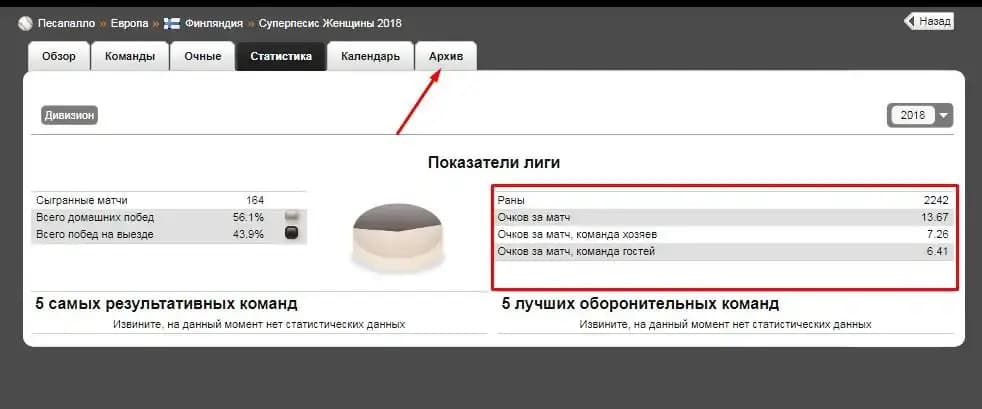Click the light home wins legend swatch
This screenshot has height=409, width=982.
pyautogui.click(x=291, y=217)
